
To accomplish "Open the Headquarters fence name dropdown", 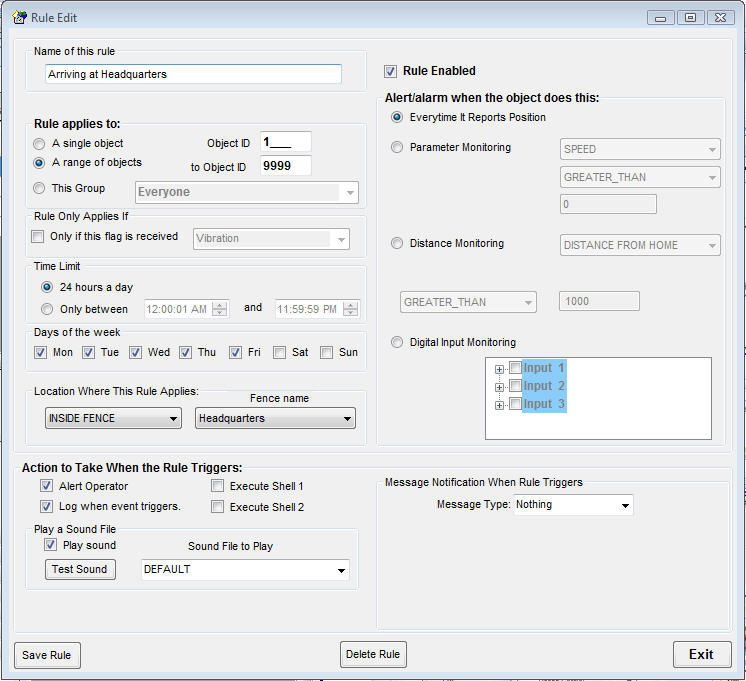I will click(x=275, y=418).
